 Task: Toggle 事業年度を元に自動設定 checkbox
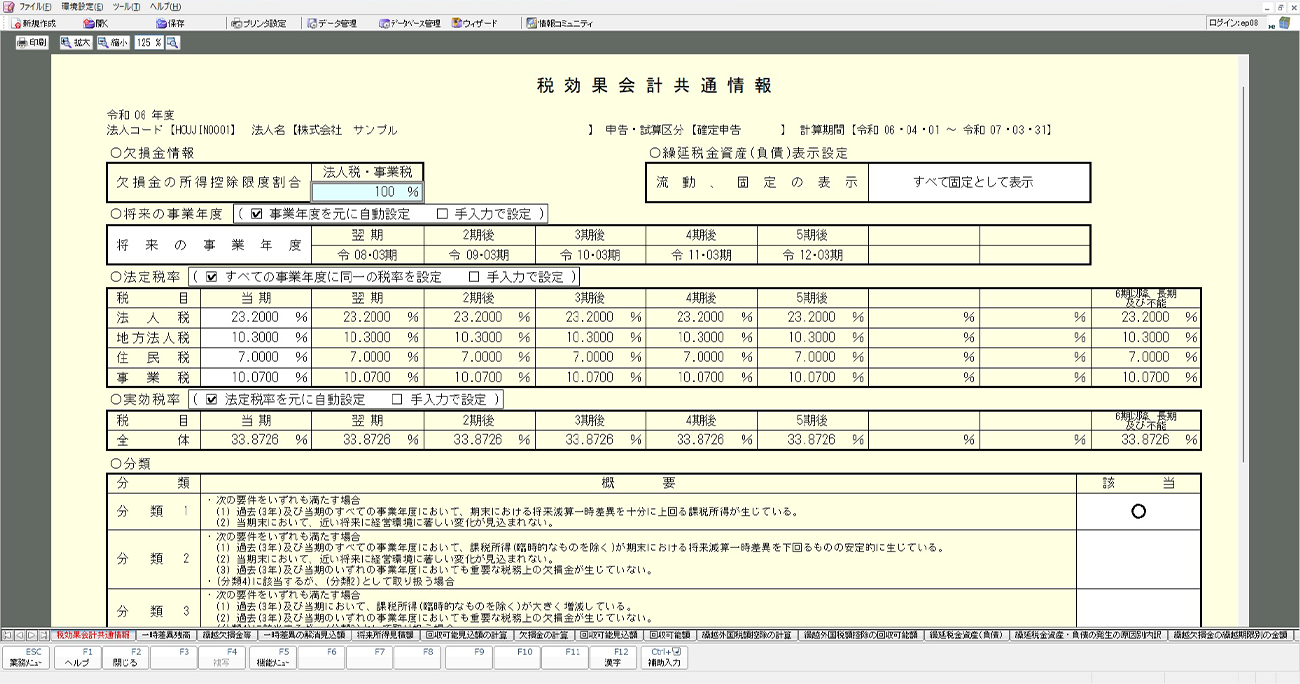[x=257, y=214]
